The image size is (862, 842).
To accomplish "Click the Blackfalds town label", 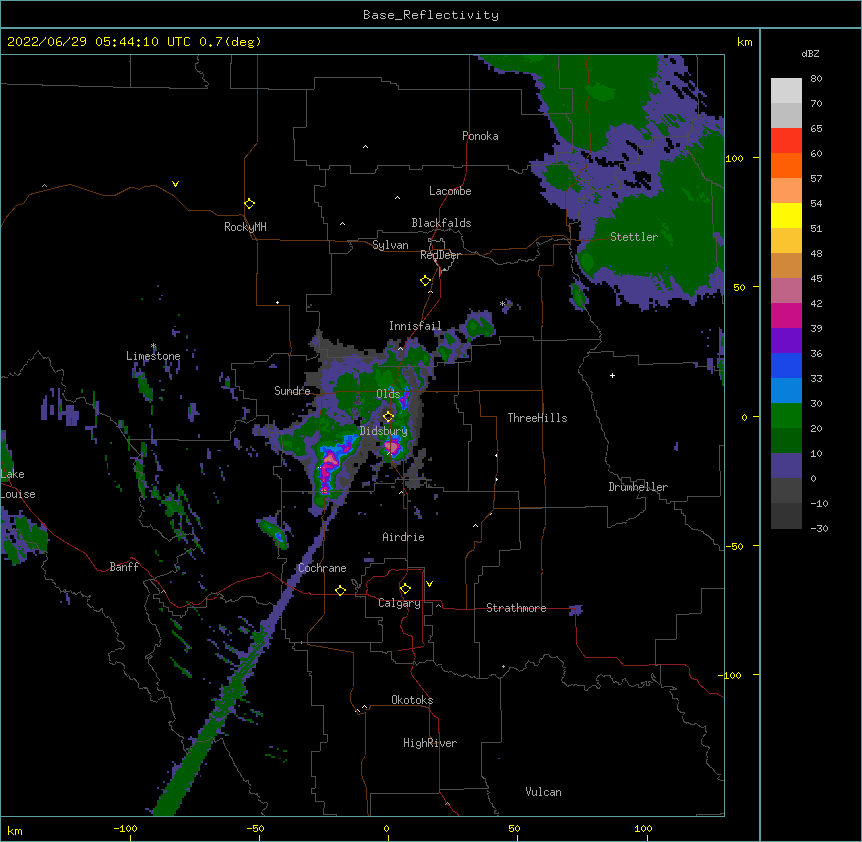I will click(441, 223).
